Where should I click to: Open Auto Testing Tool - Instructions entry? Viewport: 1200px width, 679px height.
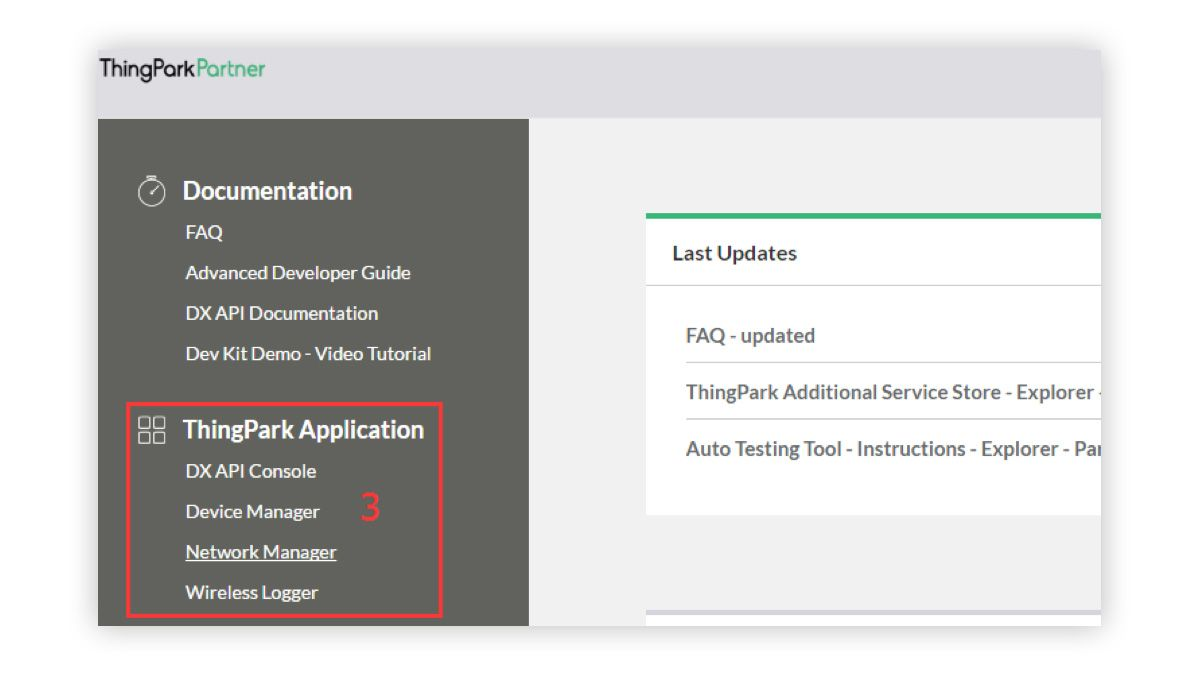coord(893,449)
